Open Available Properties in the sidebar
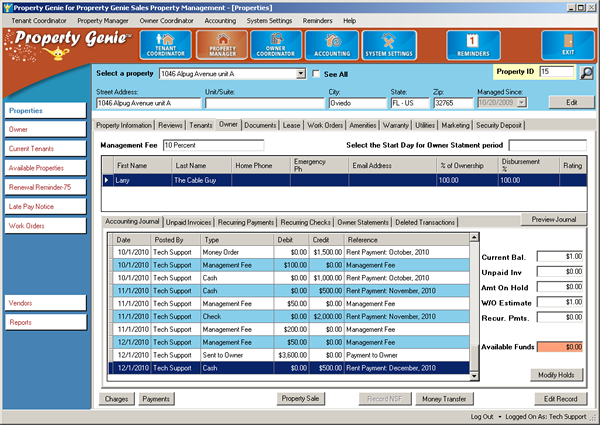 (46, 168)
